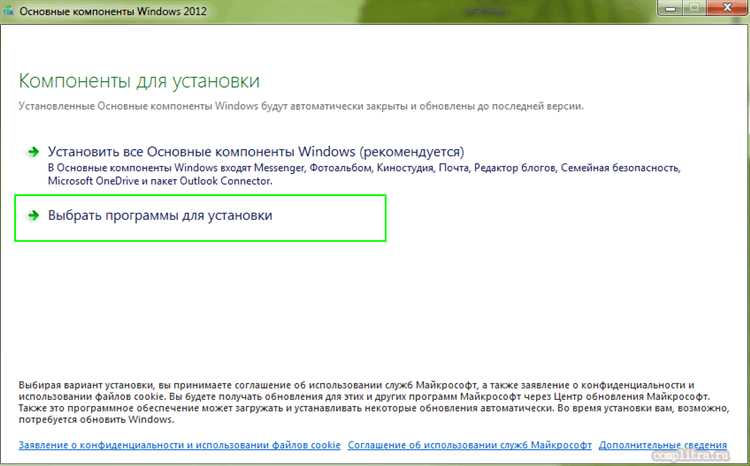Click the window title 'Основные компоненты Windows 2012'

tap(113, 11)
